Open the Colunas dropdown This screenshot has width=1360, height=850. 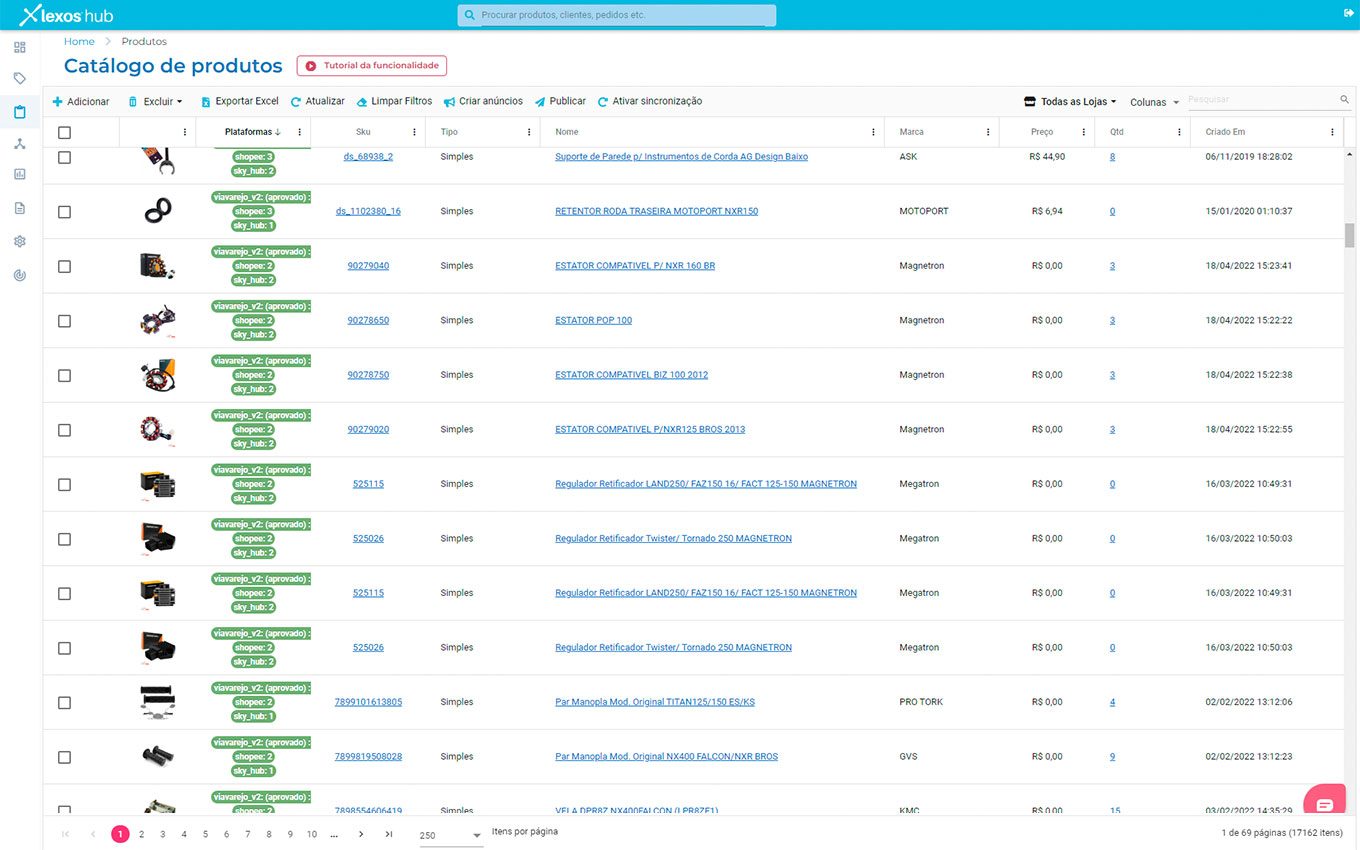tap(1155, 102)
